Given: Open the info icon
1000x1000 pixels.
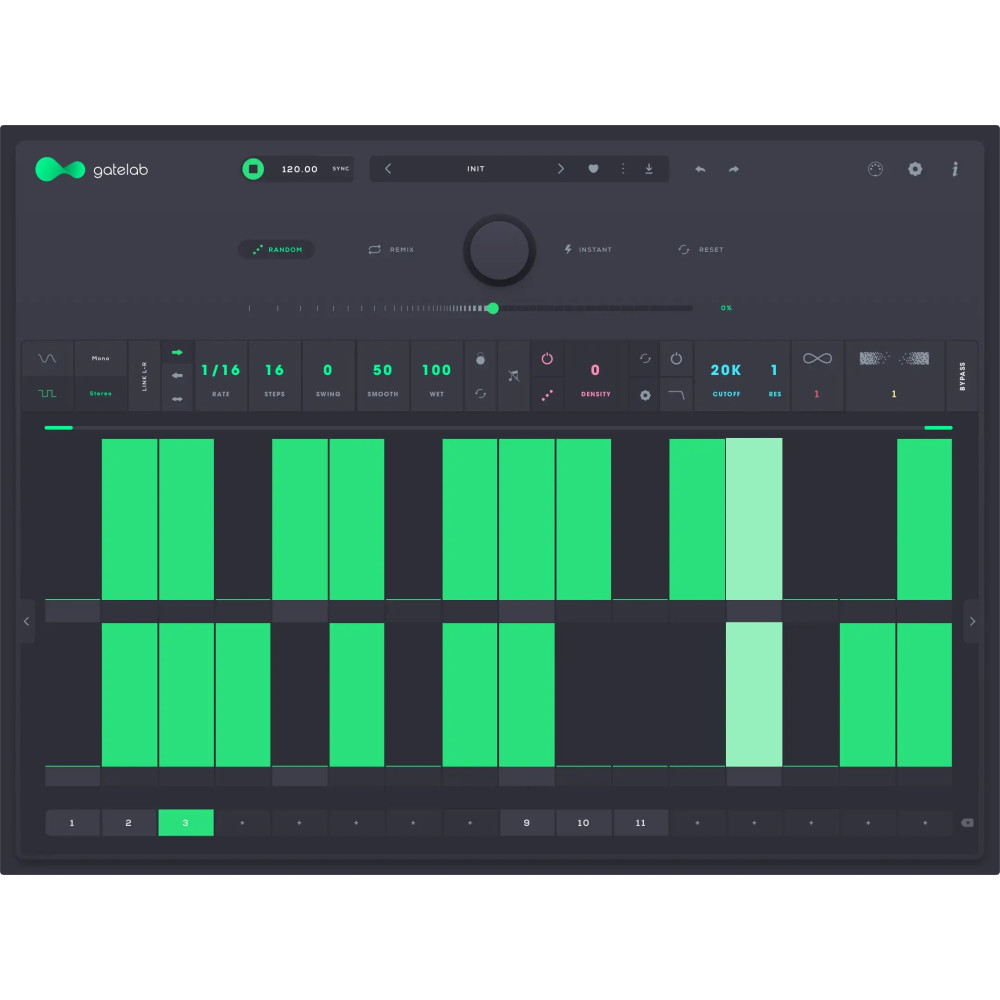Looking at the screenshot, I should pos(955,169).
